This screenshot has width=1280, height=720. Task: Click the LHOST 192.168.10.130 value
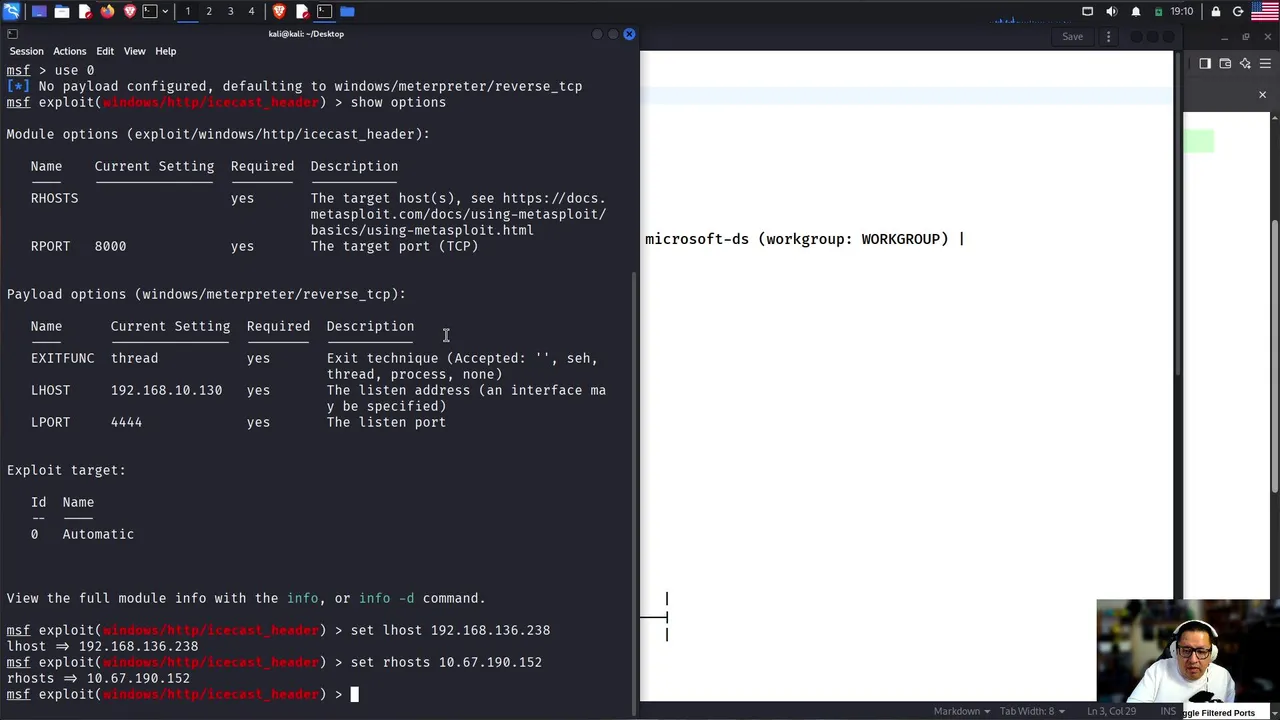tap(166, 390)
